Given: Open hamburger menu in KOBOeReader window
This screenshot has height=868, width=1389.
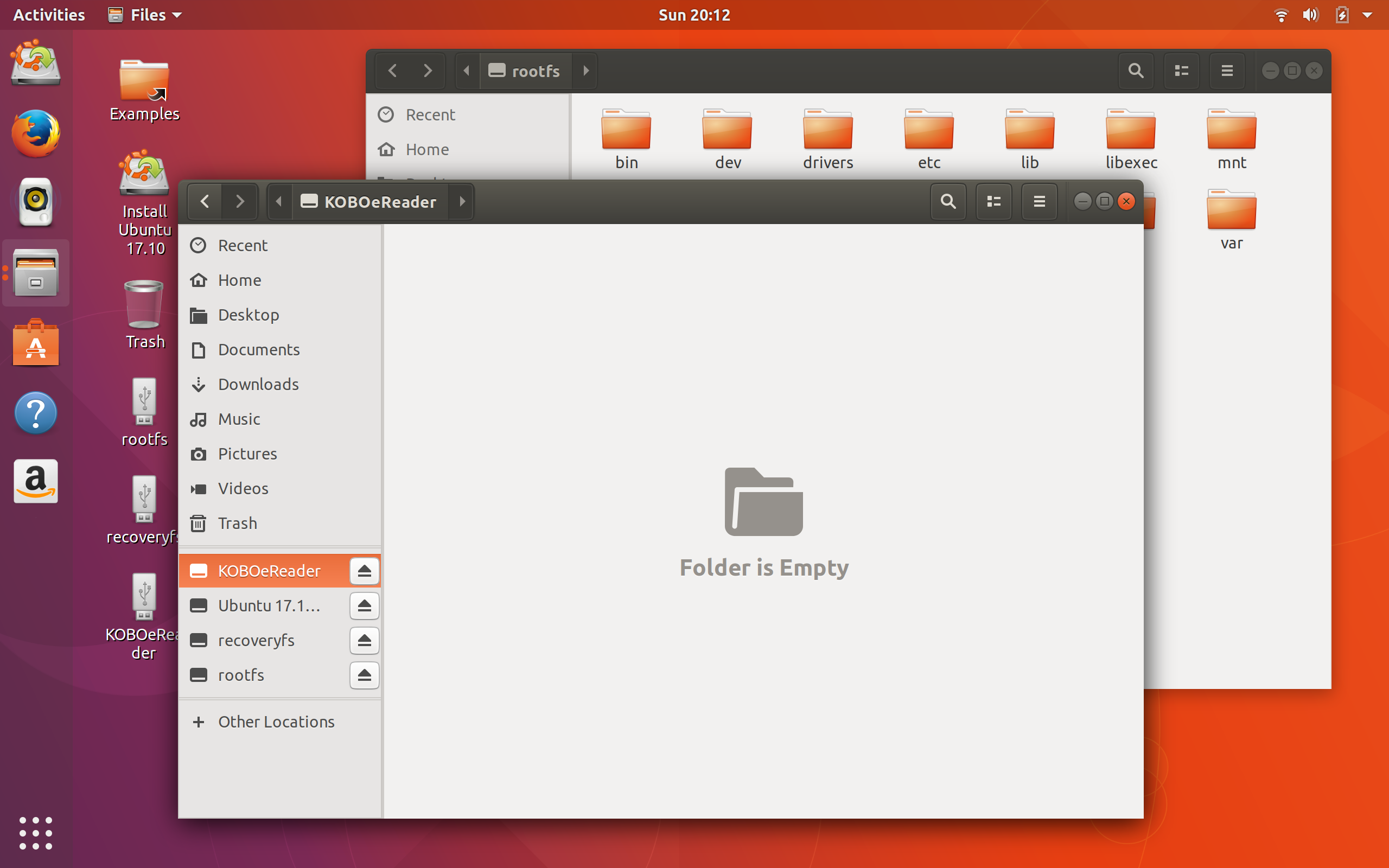Looking at the screenshot, I should pyautogui.click(x=1039, y=201).
